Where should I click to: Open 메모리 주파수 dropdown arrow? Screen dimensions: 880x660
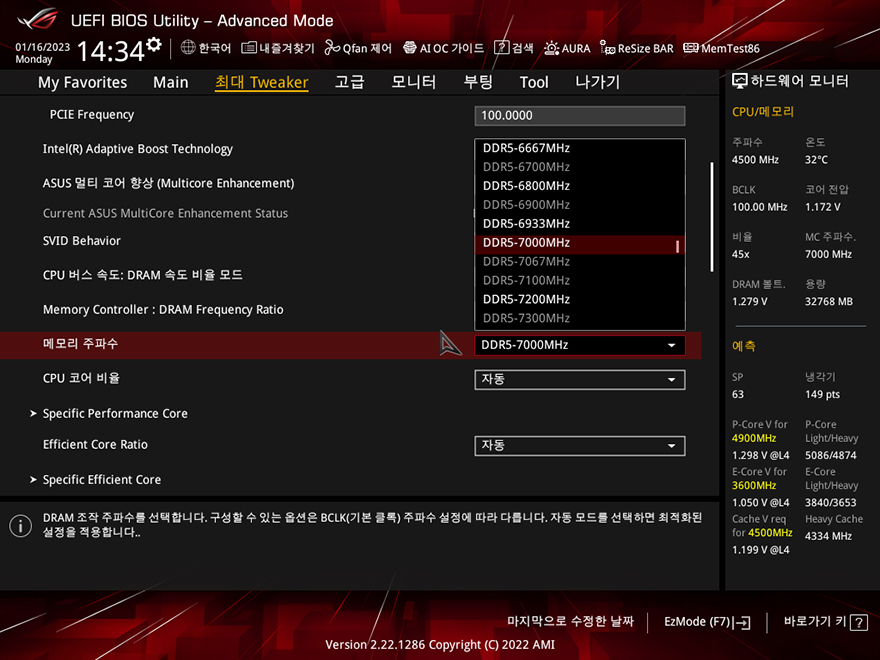[671, 345]
